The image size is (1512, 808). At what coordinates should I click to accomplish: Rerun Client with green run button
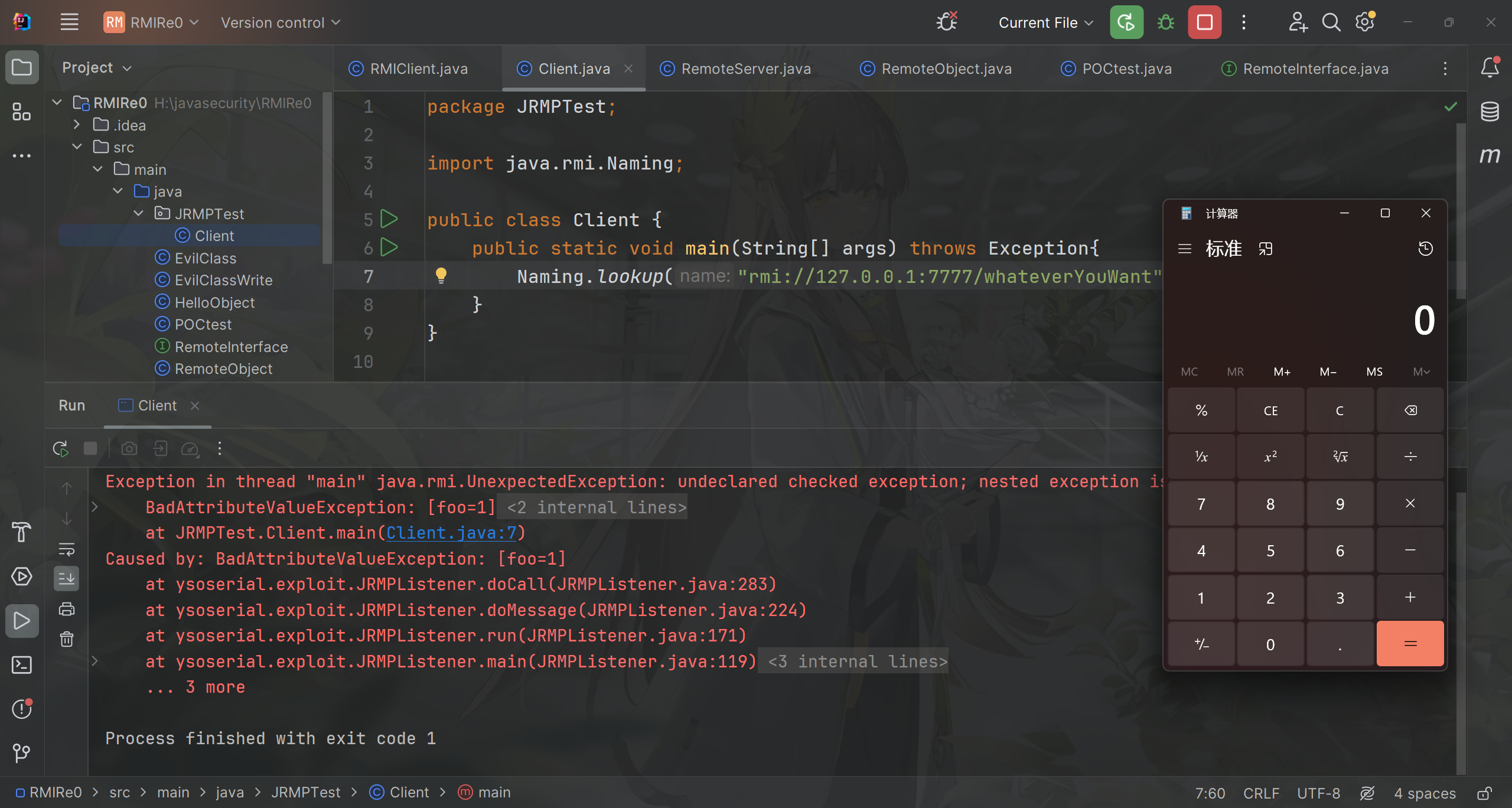1126,22
